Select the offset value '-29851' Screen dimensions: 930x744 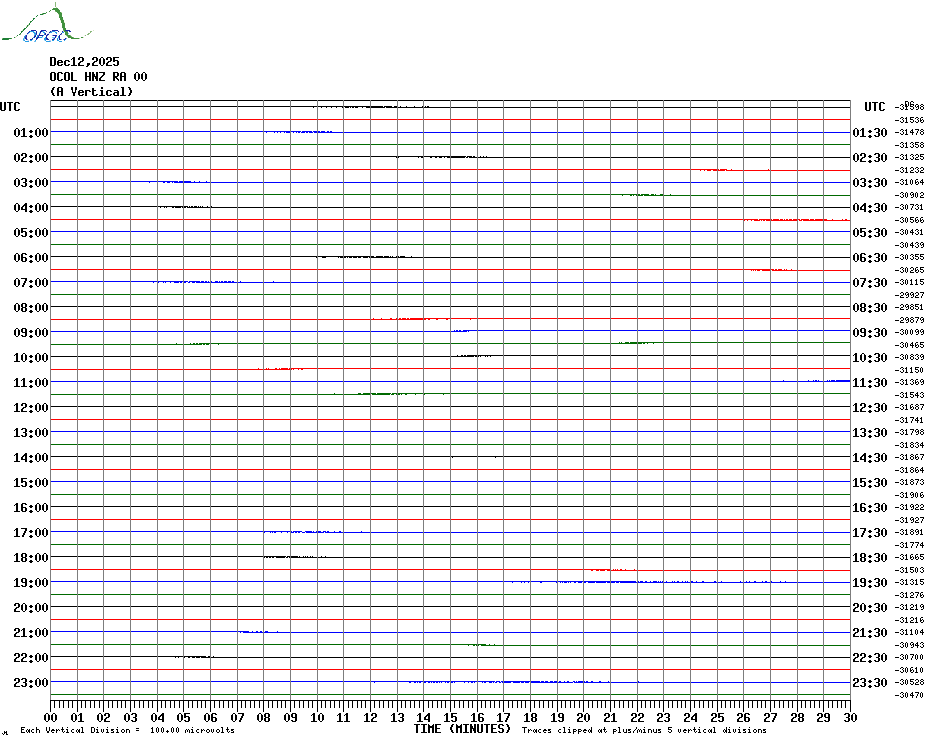pyautogui.click(x=909, y=307)
